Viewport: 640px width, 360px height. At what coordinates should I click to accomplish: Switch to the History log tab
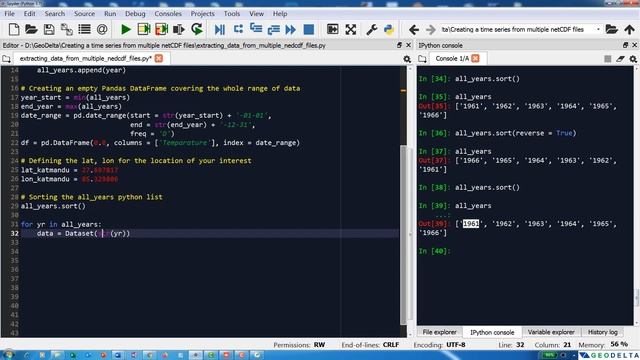click(602, 332)
